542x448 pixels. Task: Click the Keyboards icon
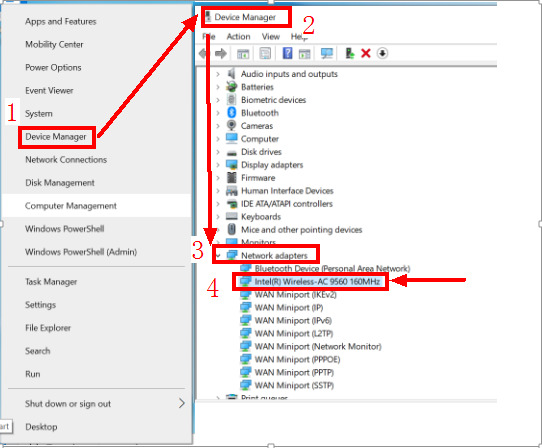coord(231,217)
